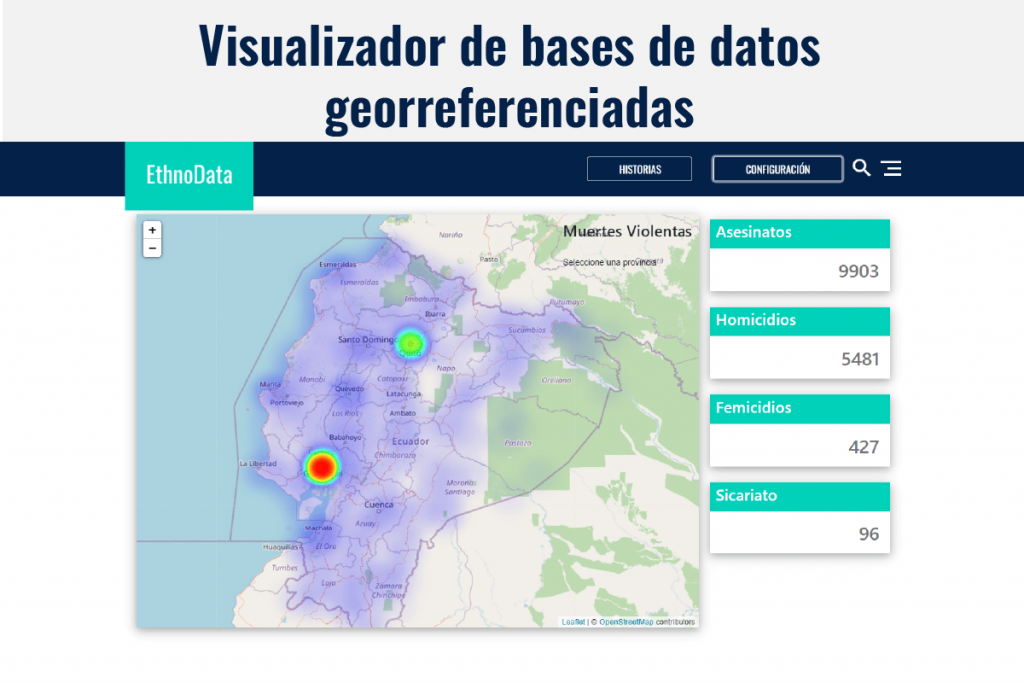Click the Asesinatos count 9903

858,271
